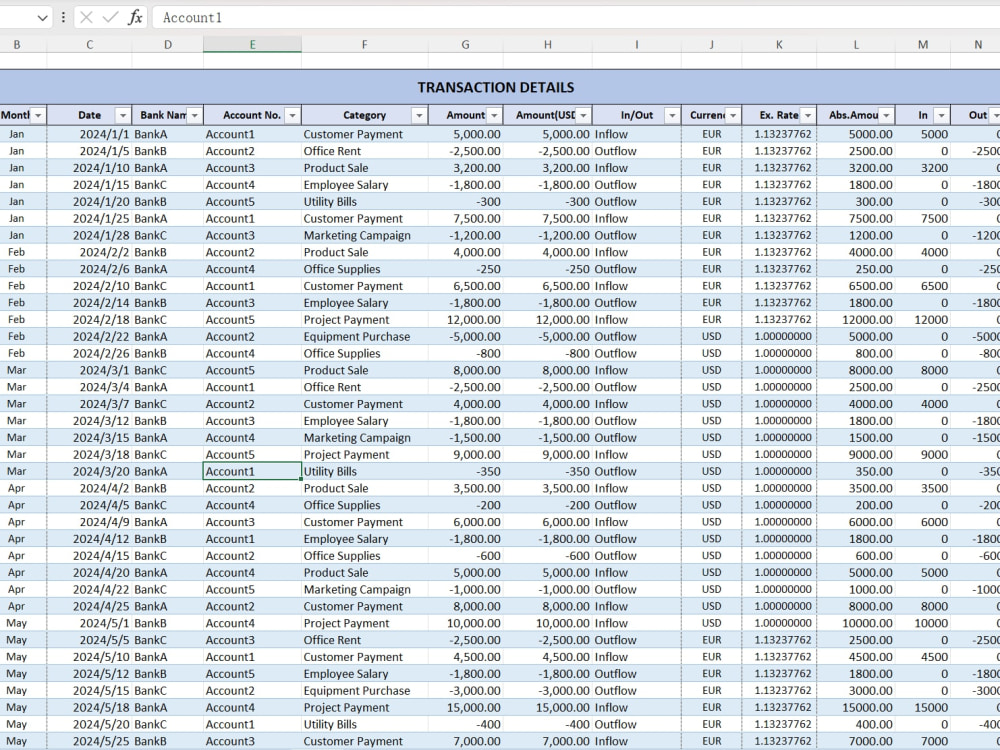Screen dimensions: 1000x750
Task: Select the Office Rent cell dated 2024/1/5
Action: (365, 151)
